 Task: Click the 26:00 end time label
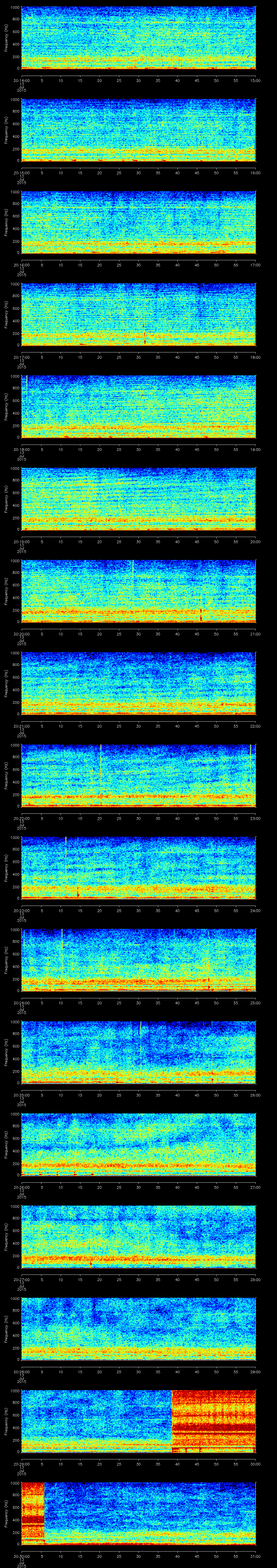[256, 1095]
